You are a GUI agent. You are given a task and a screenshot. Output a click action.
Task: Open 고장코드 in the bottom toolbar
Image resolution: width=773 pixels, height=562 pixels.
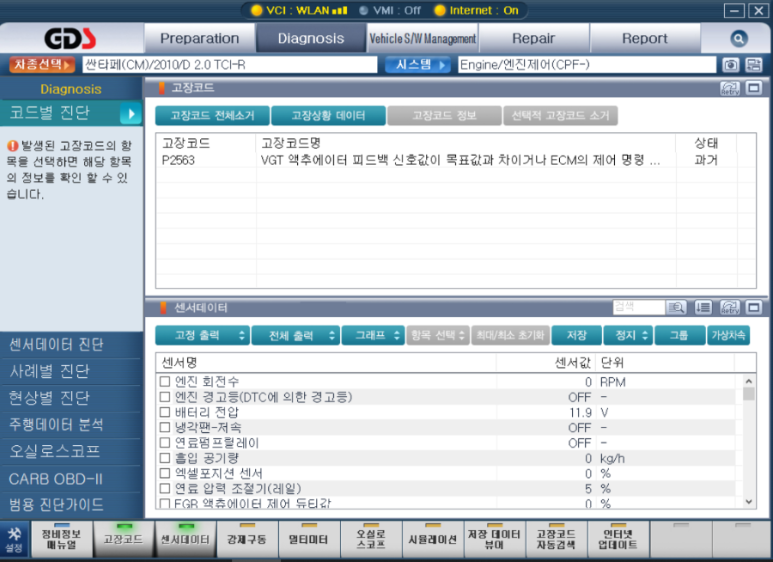point(123,539)
